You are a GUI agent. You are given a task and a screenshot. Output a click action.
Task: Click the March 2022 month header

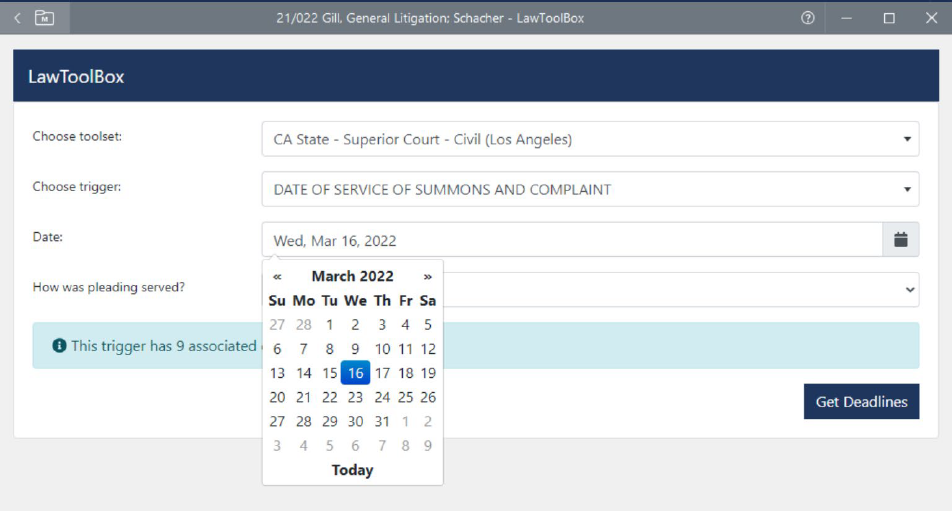[352, 277]
